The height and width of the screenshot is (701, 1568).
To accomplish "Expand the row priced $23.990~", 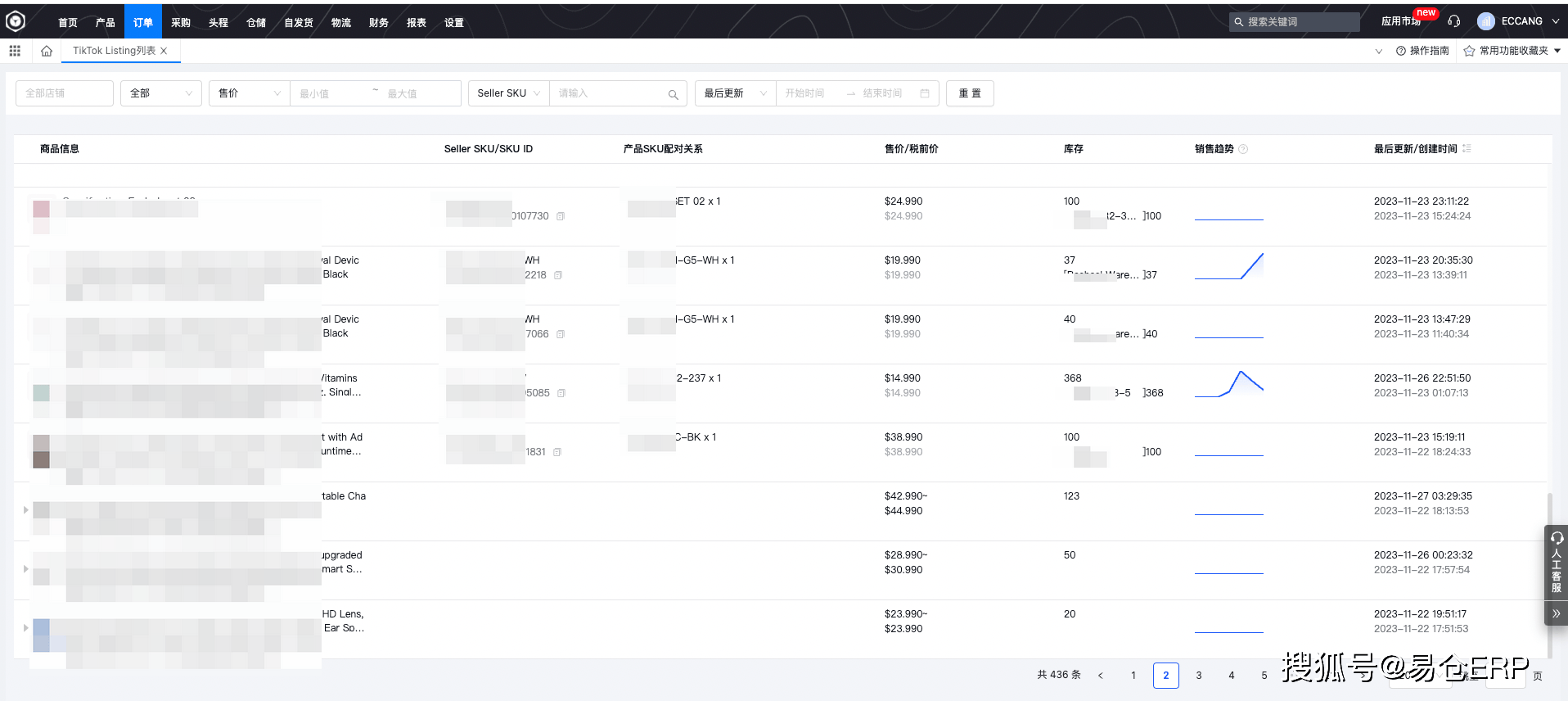I will click(x=25, y=627).
